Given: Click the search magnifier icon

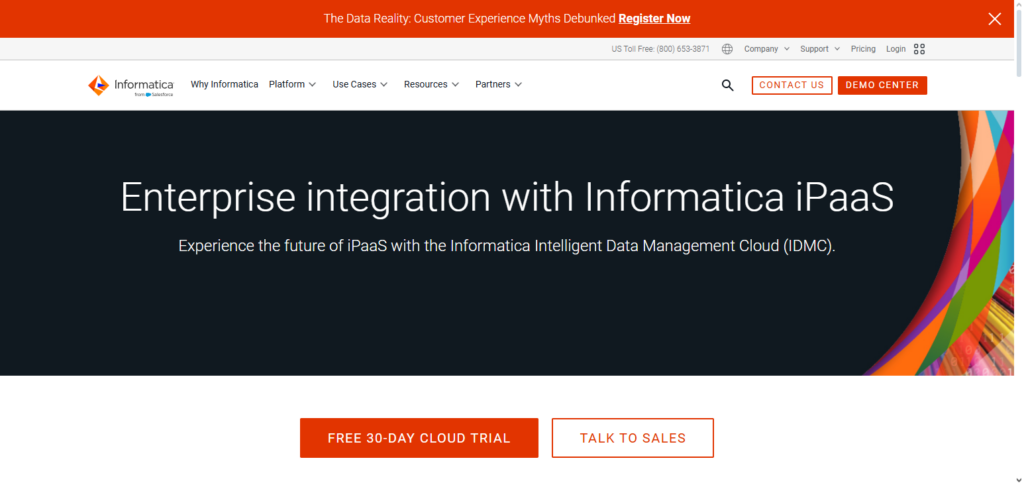Looking at the screenshot, I should (727, 85).
